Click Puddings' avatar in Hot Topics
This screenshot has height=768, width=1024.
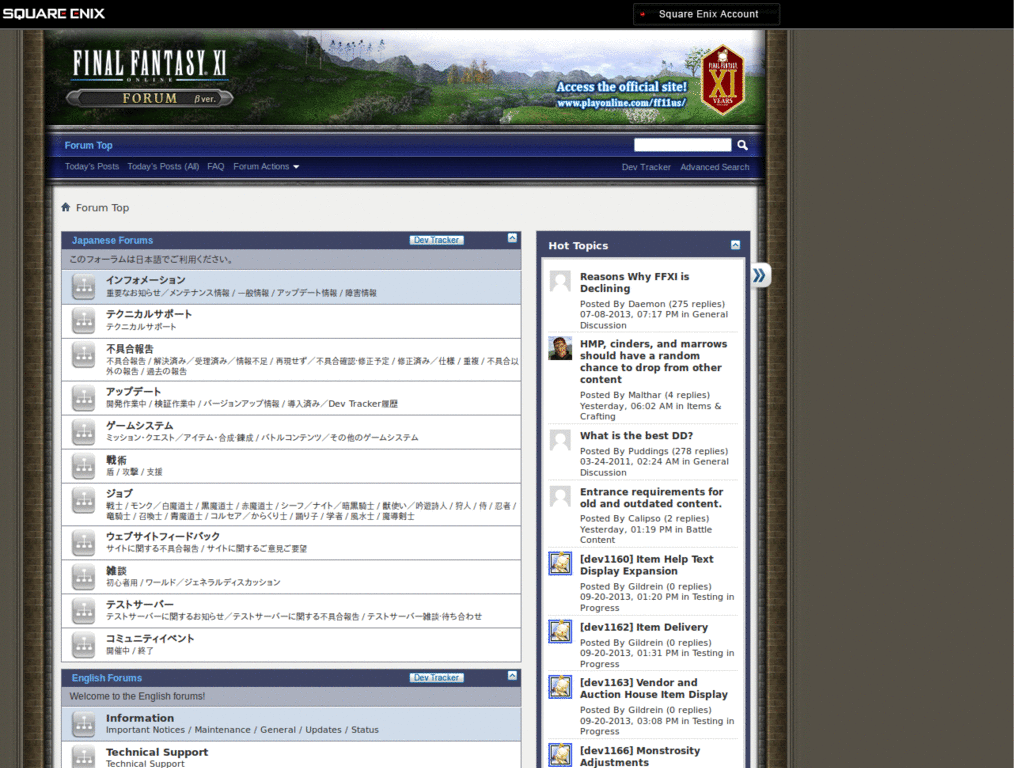point(560,440)
